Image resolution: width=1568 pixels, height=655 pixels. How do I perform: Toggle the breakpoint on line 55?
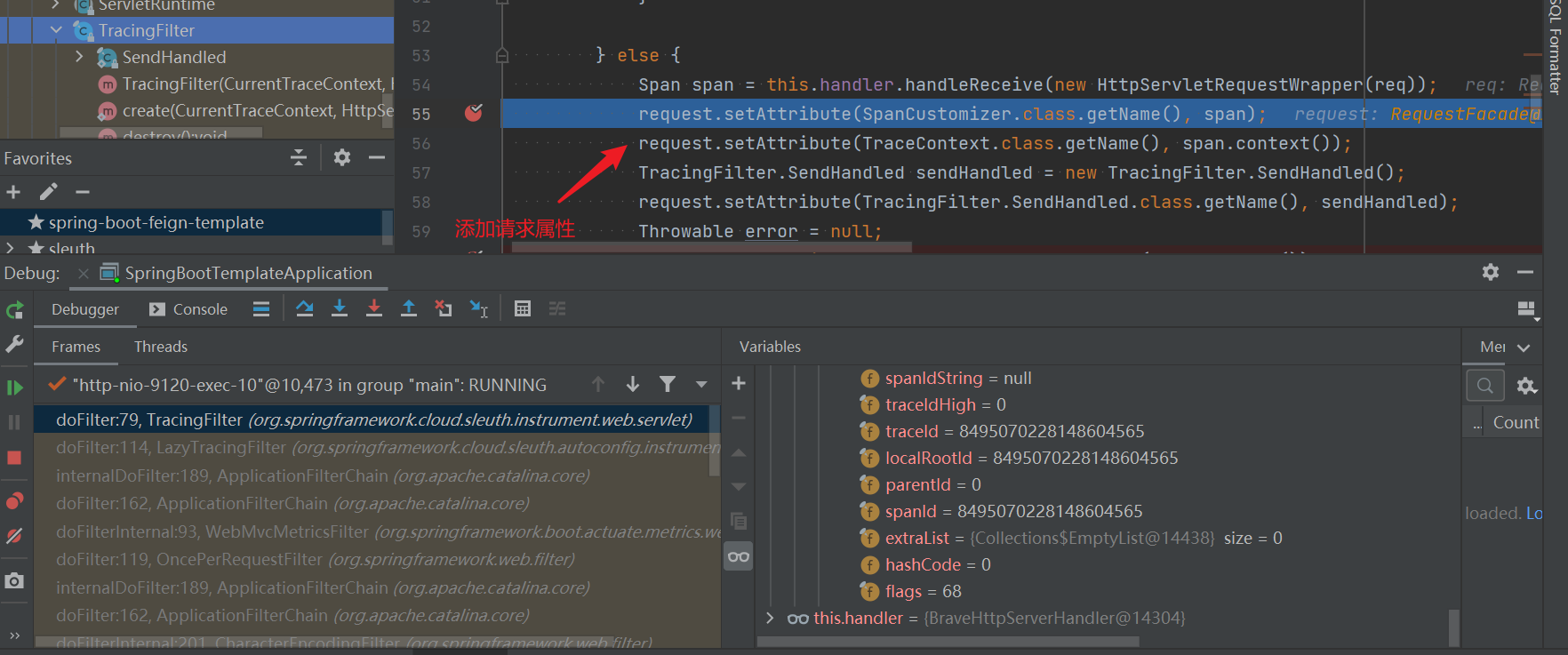tap(474, 113)
